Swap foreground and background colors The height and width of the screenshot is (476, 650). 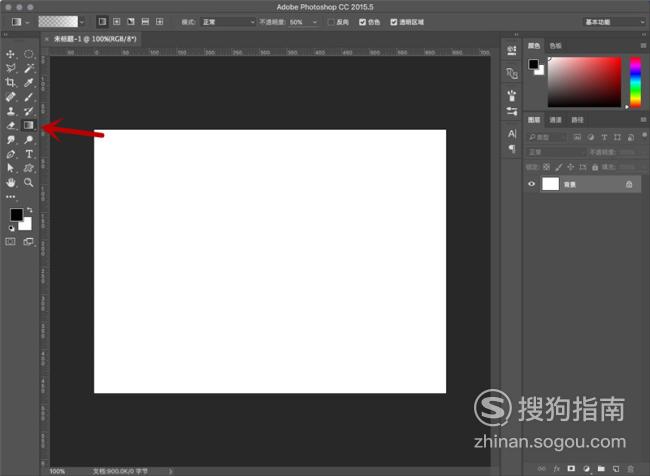coord(29,210)
